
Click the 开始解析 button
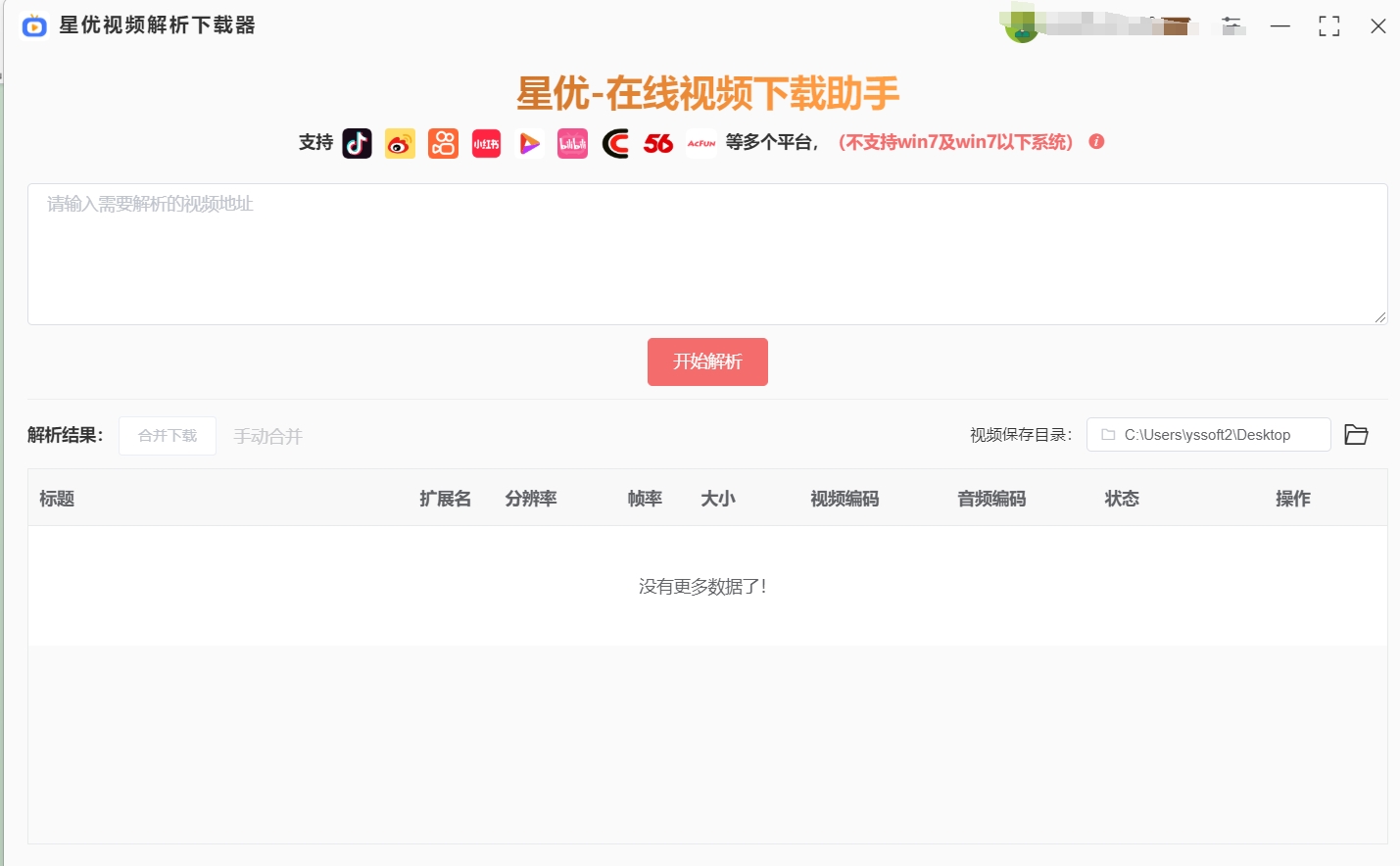[x=707, y=361]
